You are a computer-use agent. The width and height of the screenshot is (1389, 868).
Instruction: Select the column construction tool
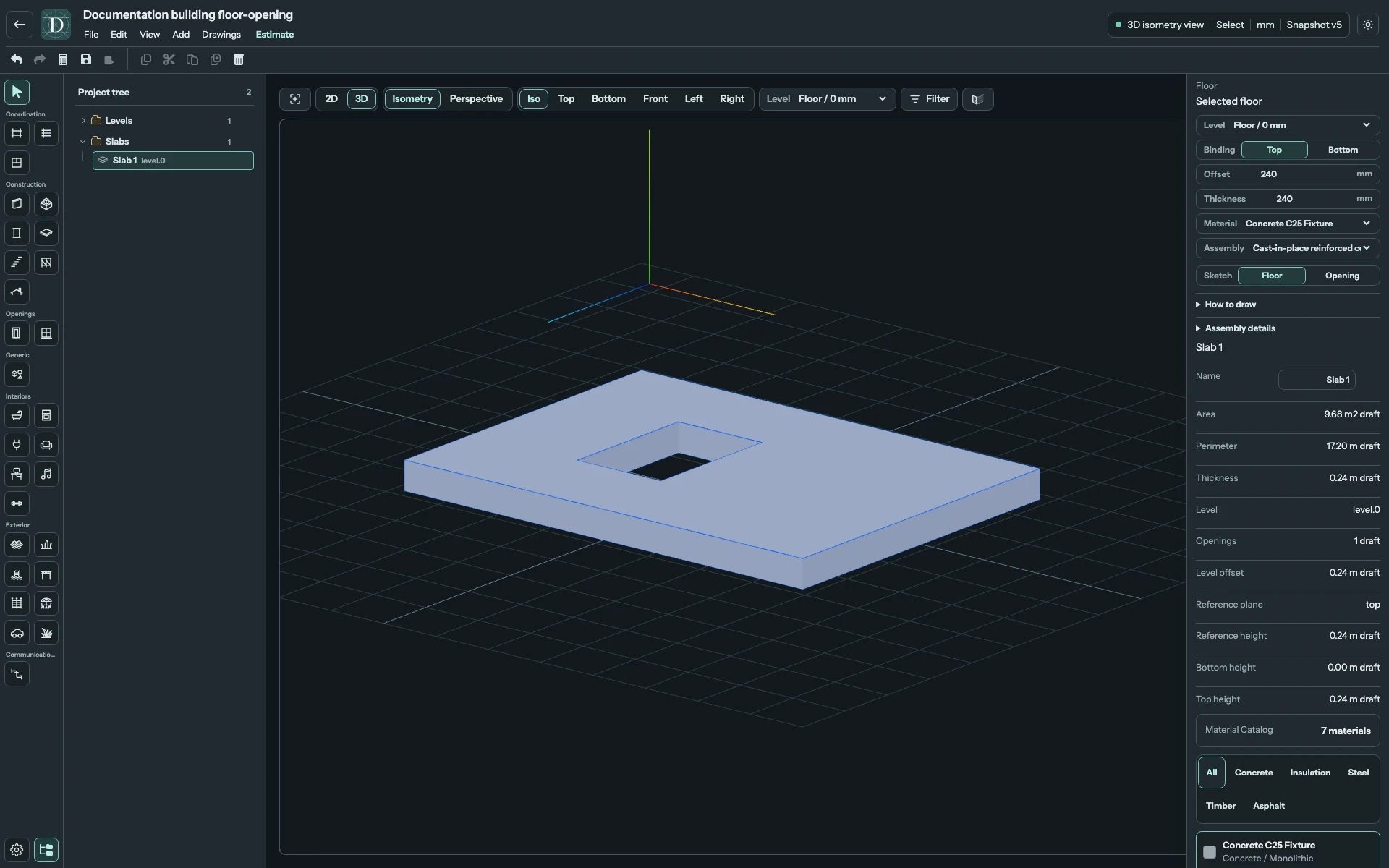[17, 233]
